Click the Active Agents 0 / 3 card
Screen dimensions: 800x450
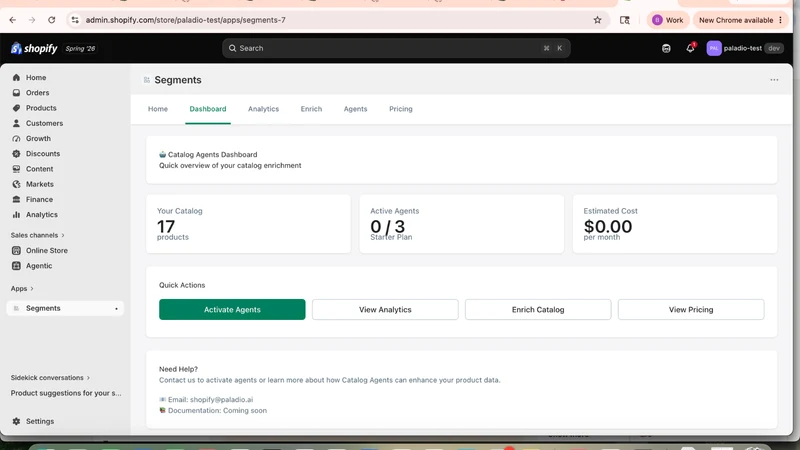coord(462,224)
